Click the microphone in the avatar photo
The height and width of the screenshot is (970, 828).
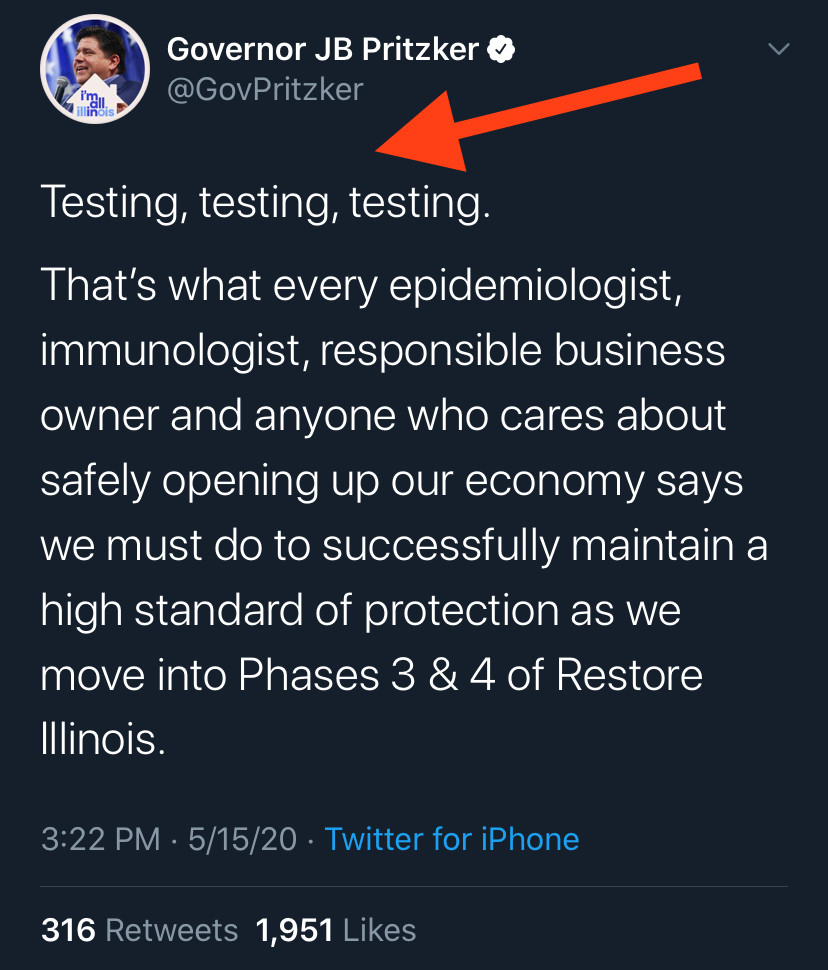coord(61,88)
